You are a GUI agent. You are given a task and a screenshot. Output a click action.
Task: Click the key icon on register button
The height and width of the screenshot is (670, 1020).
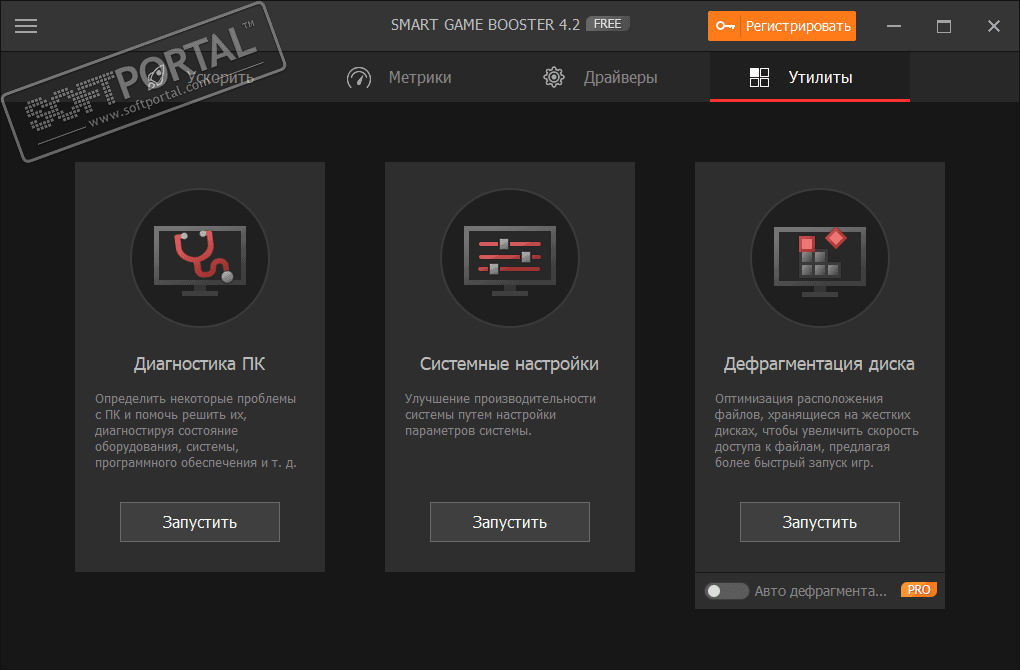pyautogui.click(x=725, y=26)
